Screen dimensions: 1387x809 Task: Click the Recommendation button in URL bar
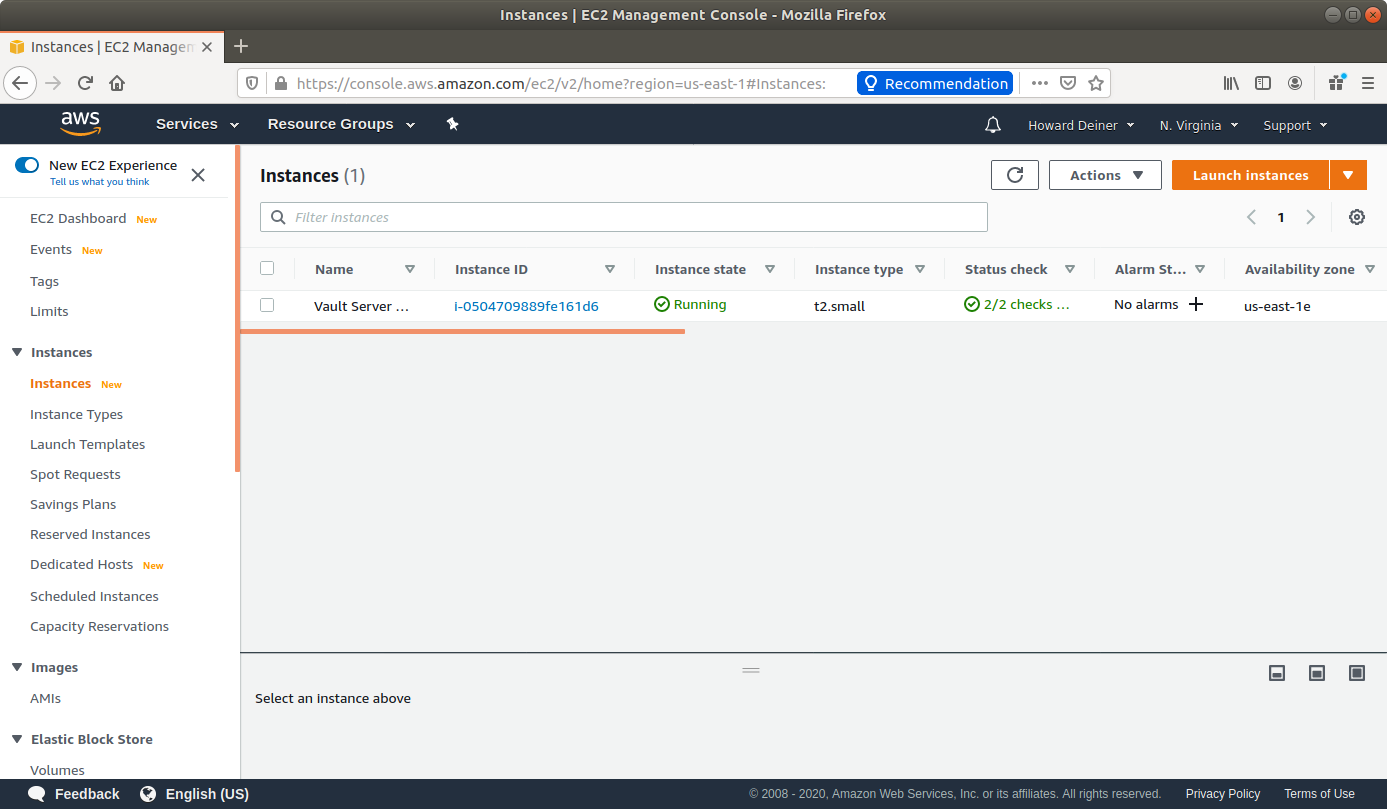[935, 83]
